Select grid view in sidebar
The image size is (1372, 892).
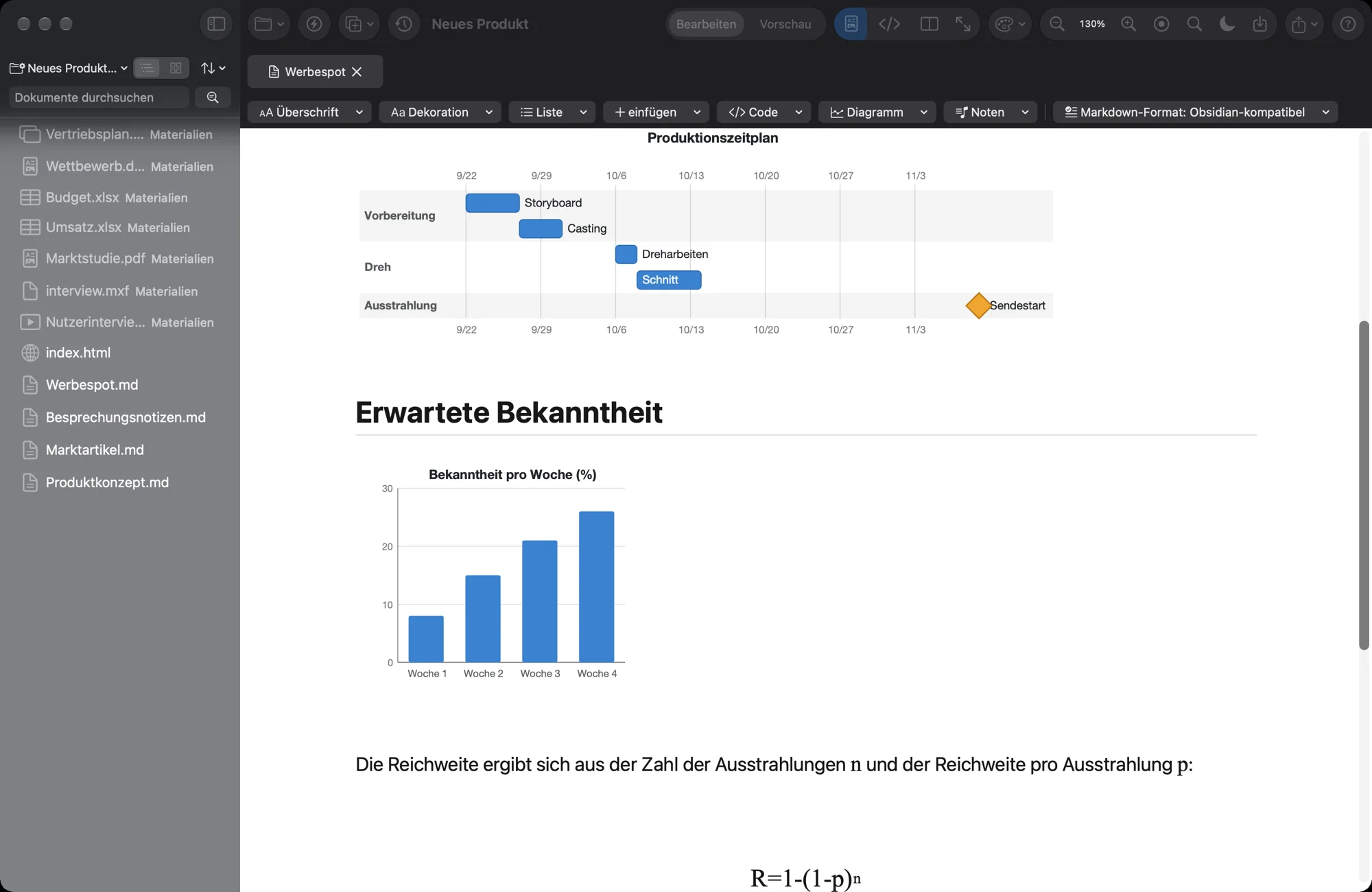176,68
